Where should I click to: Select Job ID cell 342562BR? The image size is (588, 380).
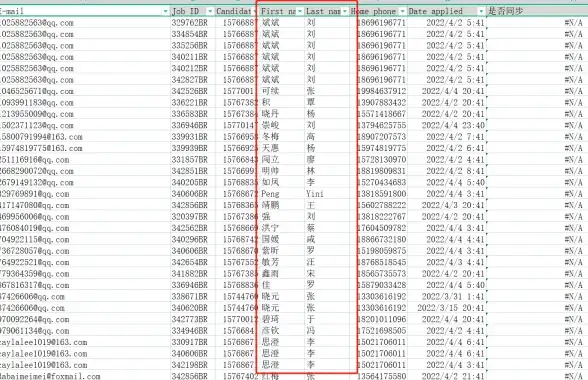[x=189, y=228]
